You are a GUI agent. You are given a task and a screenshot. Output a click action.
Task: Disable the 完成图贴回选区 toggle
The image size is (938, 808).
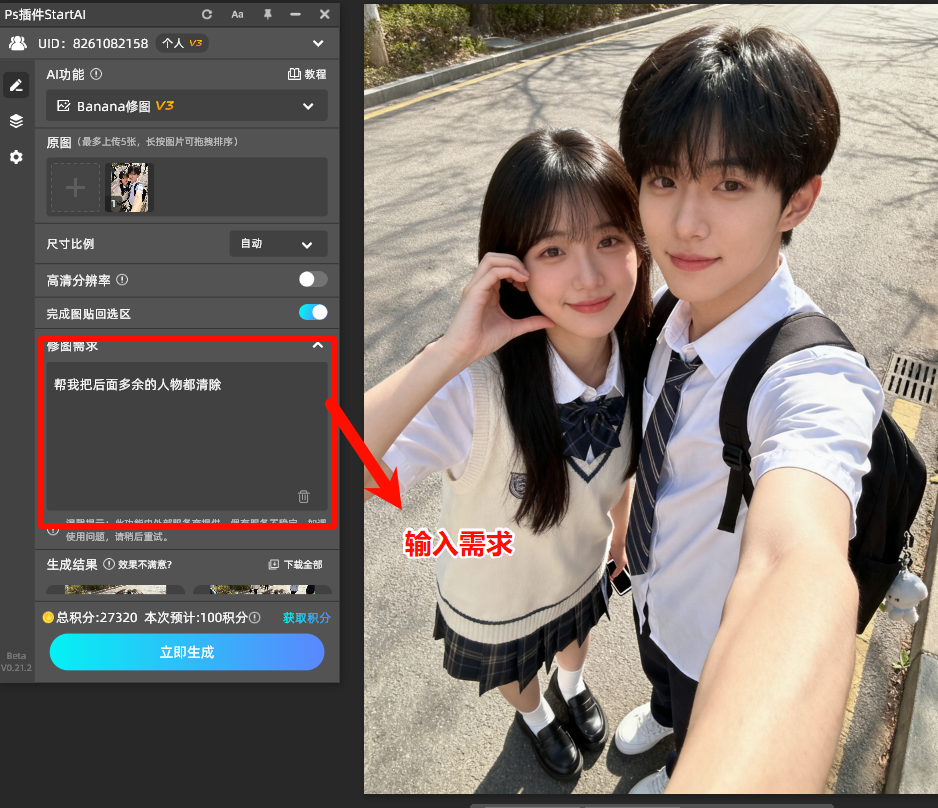(x=312, y=312)
